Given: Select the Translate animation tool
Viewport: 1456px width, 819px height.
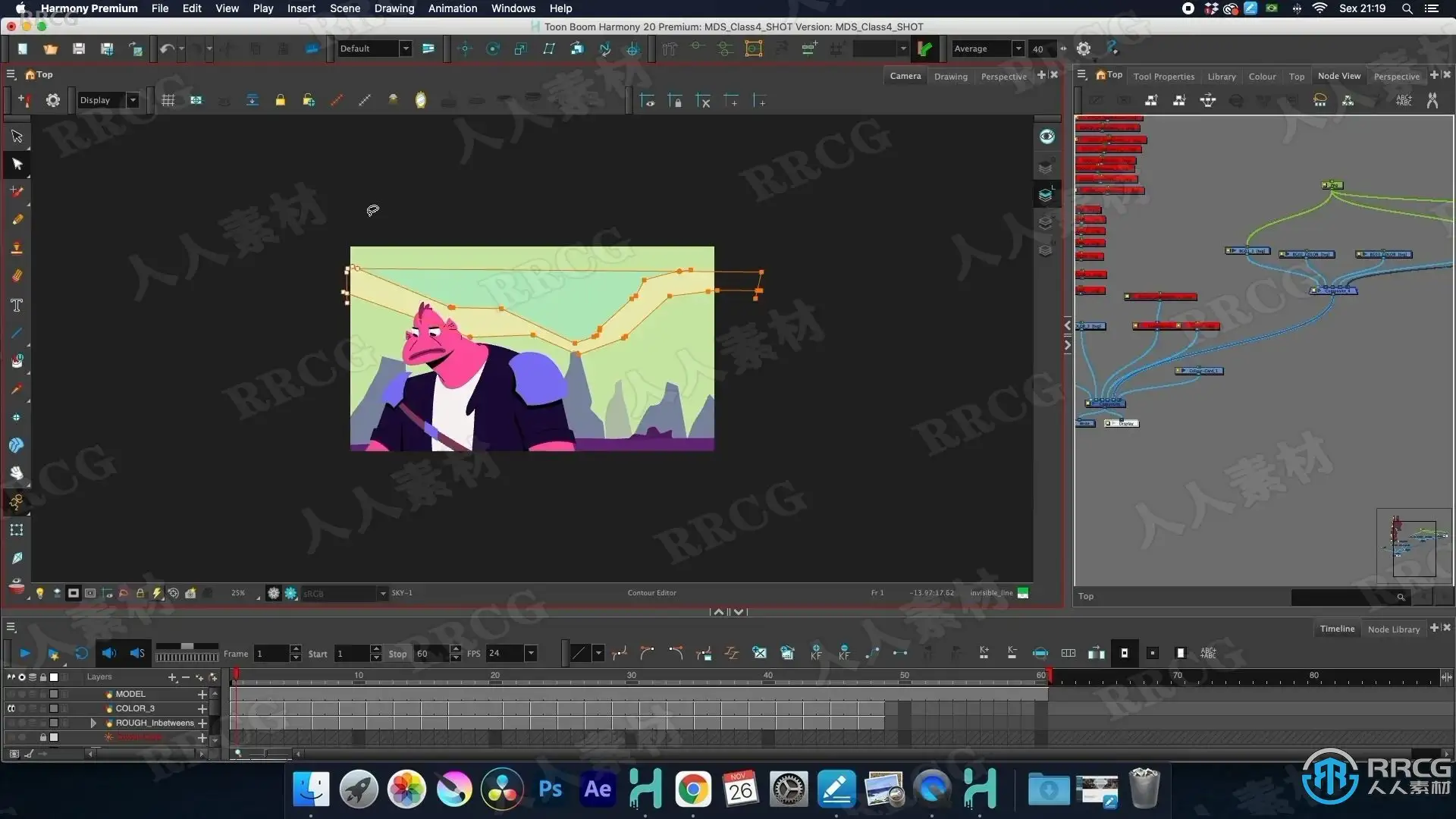Looking at the screenshot, I should 465,49.
